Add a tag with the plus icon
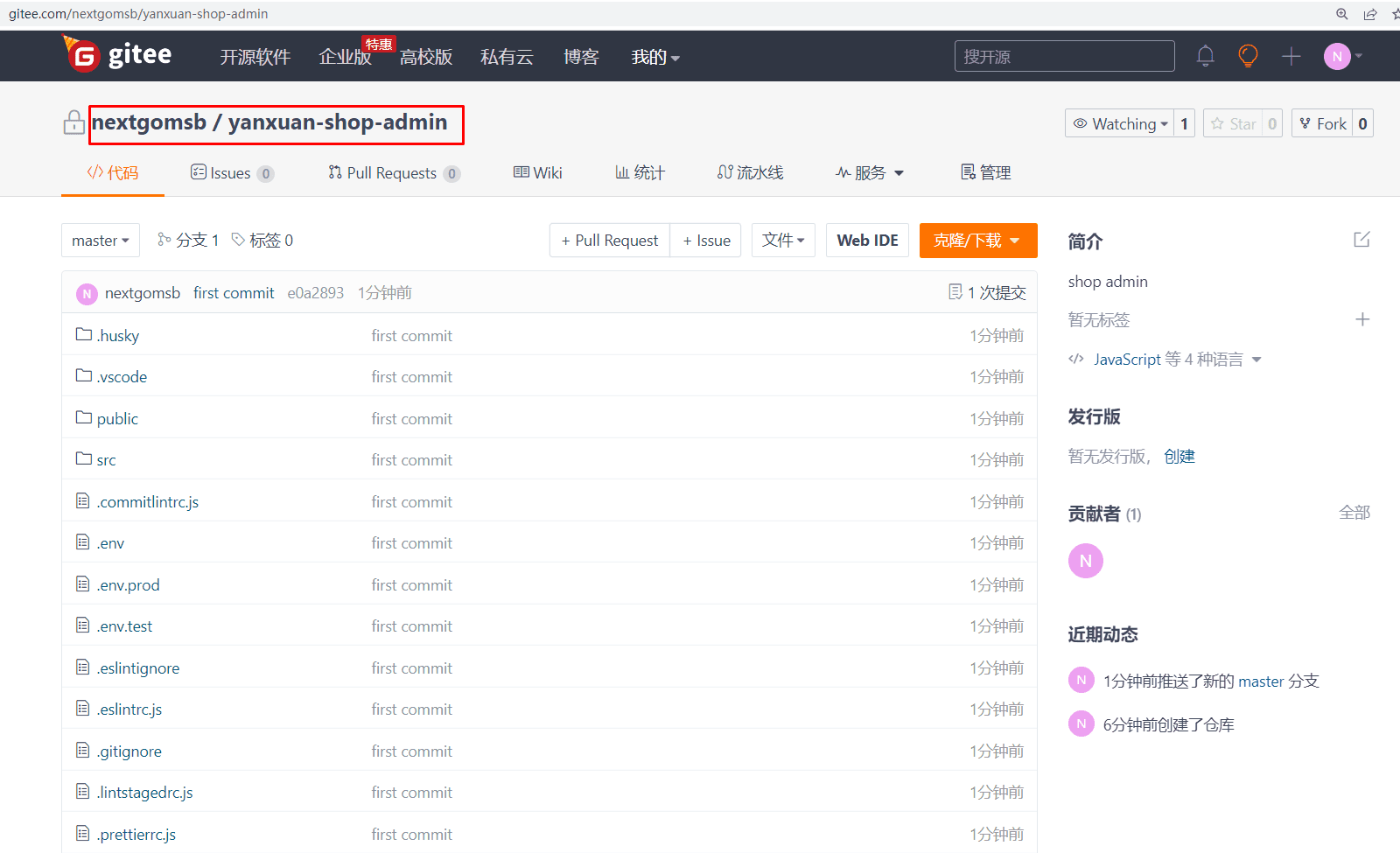Image resolution: width=1400 pixels, height=853 pixels. [x=1362, y=319]
